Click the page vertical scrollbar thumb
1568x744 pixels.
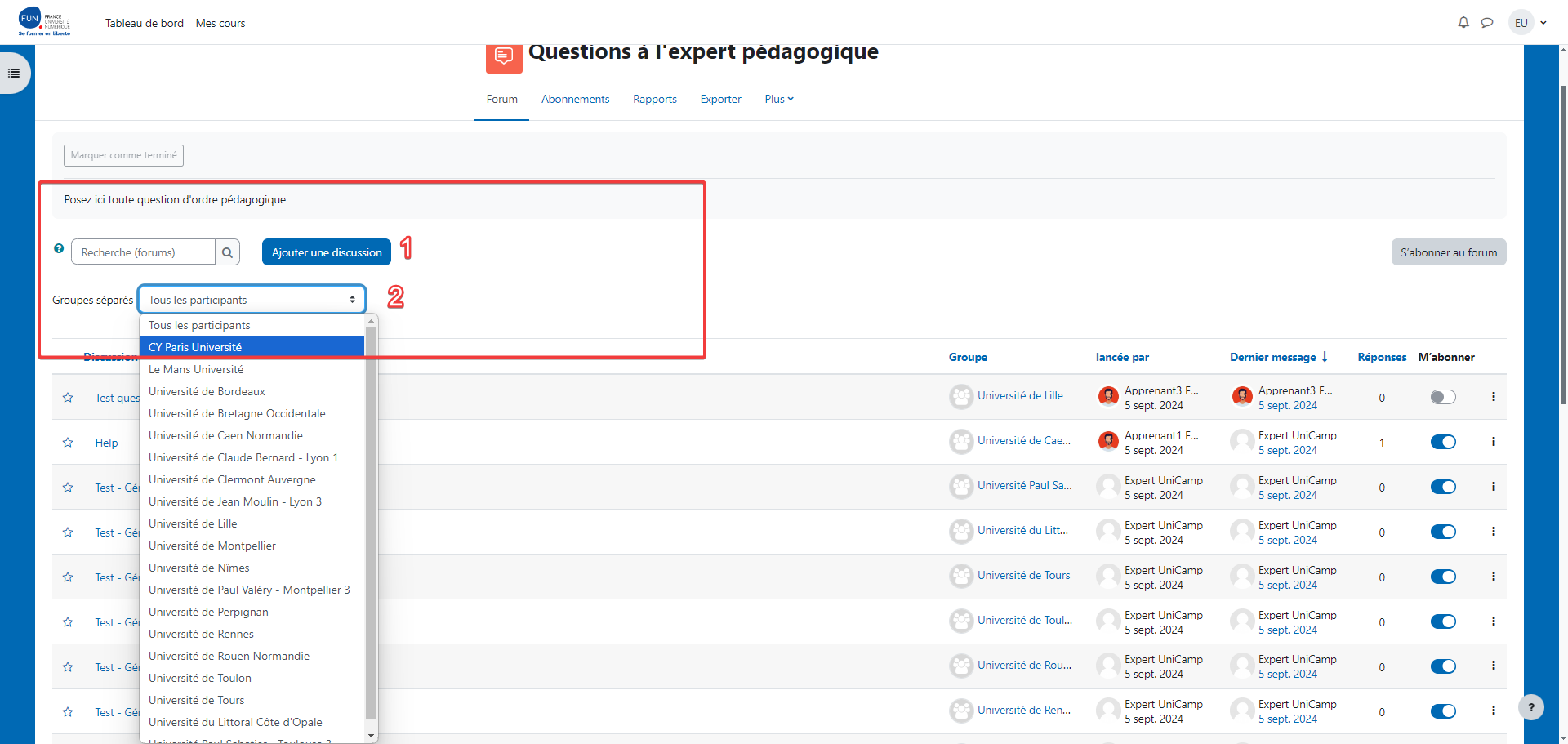coord(1562,245)
